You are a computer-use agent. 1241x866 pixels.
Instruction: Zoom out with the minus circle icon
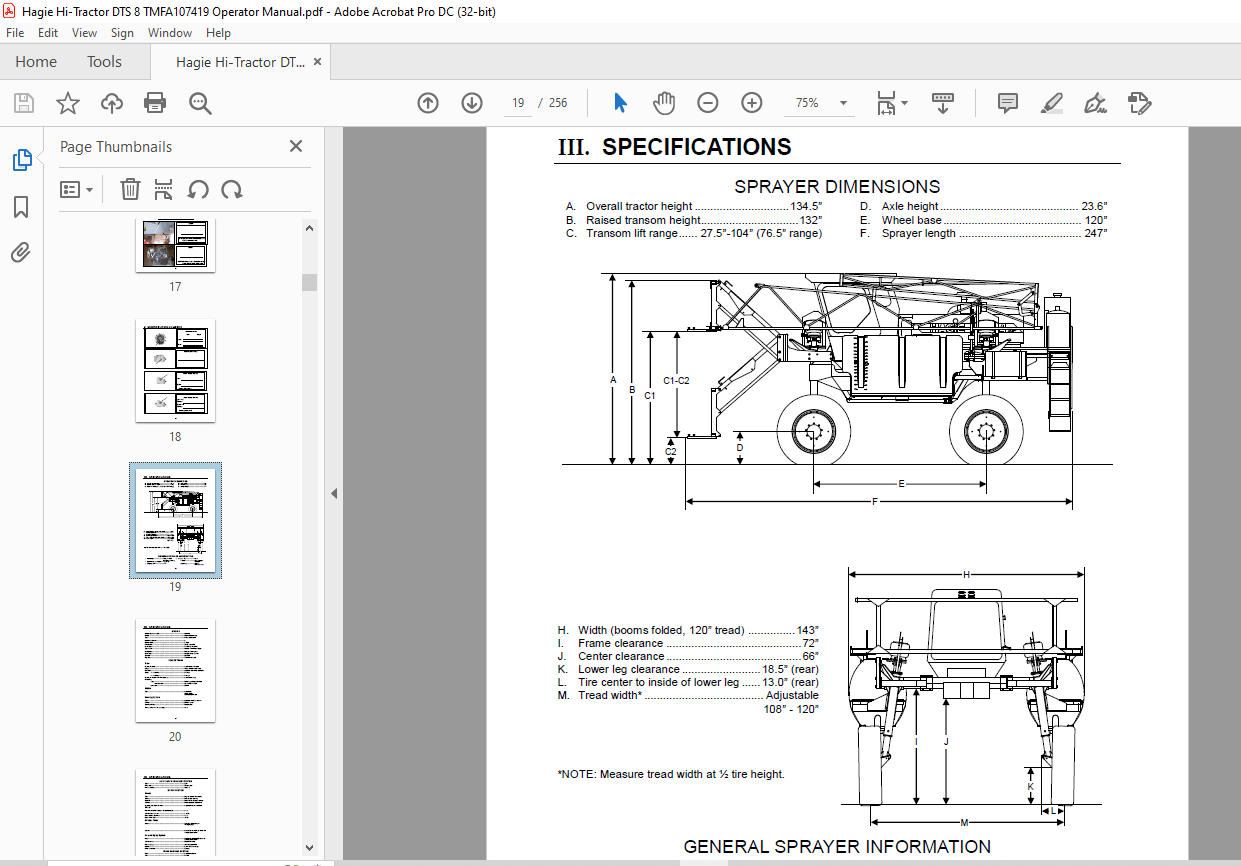[708, 103]
